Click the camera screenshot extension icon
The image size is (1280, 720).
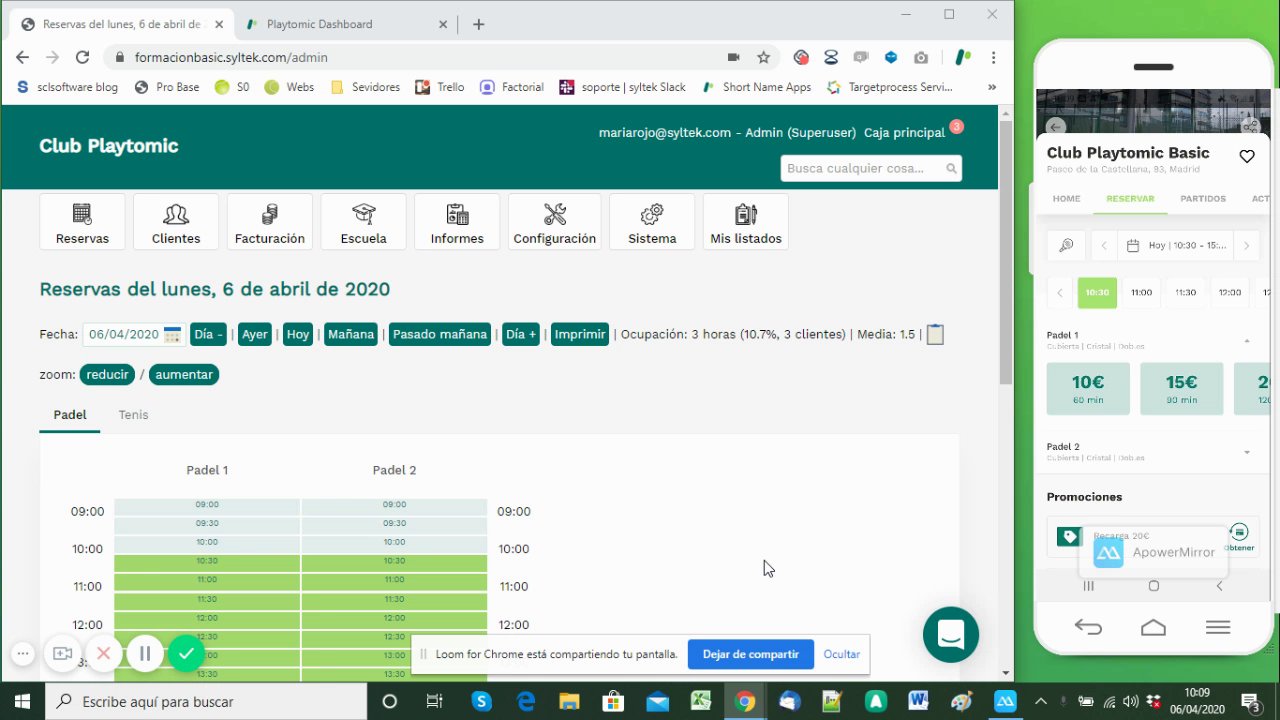click(x=921, y=57)
